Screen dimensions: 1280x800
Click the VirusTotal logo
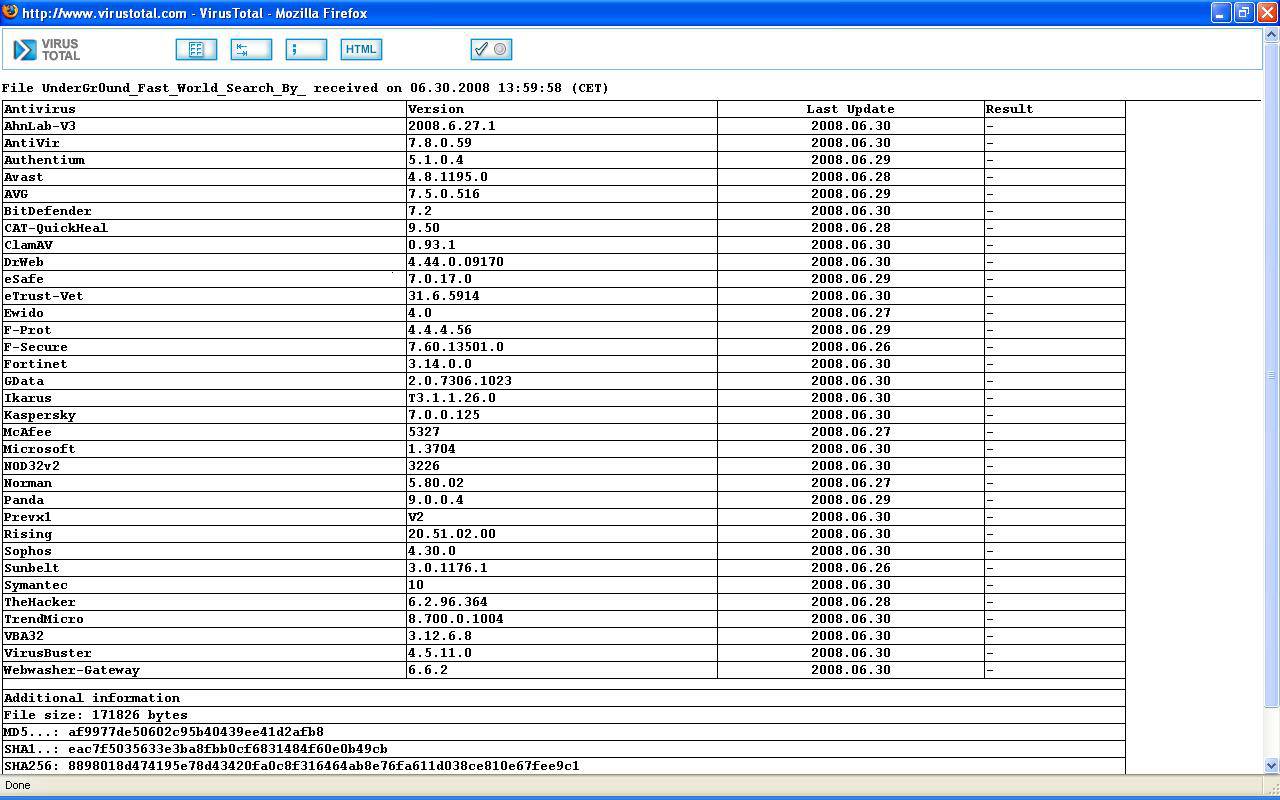click(47, 49)
